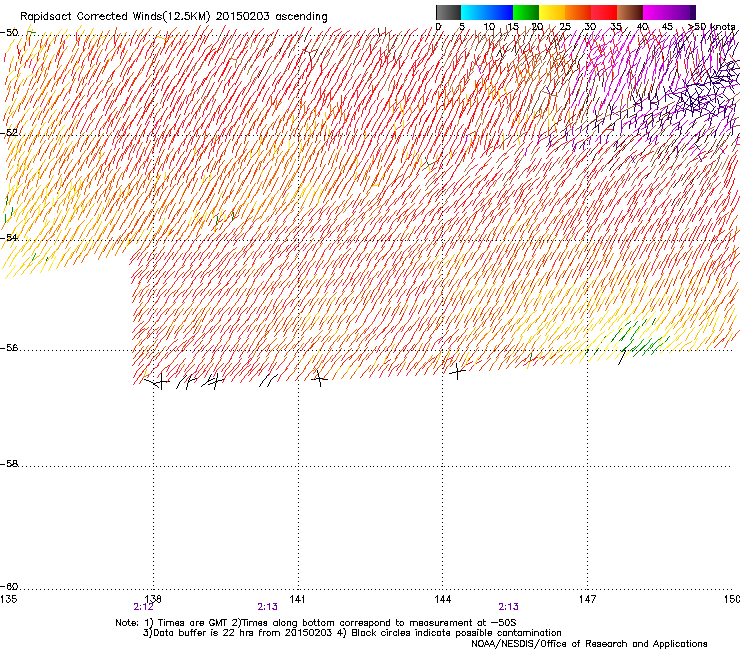Click the -56 latitude axis label
The height and width of the screenshot is (650, 740).
(10, 347)
